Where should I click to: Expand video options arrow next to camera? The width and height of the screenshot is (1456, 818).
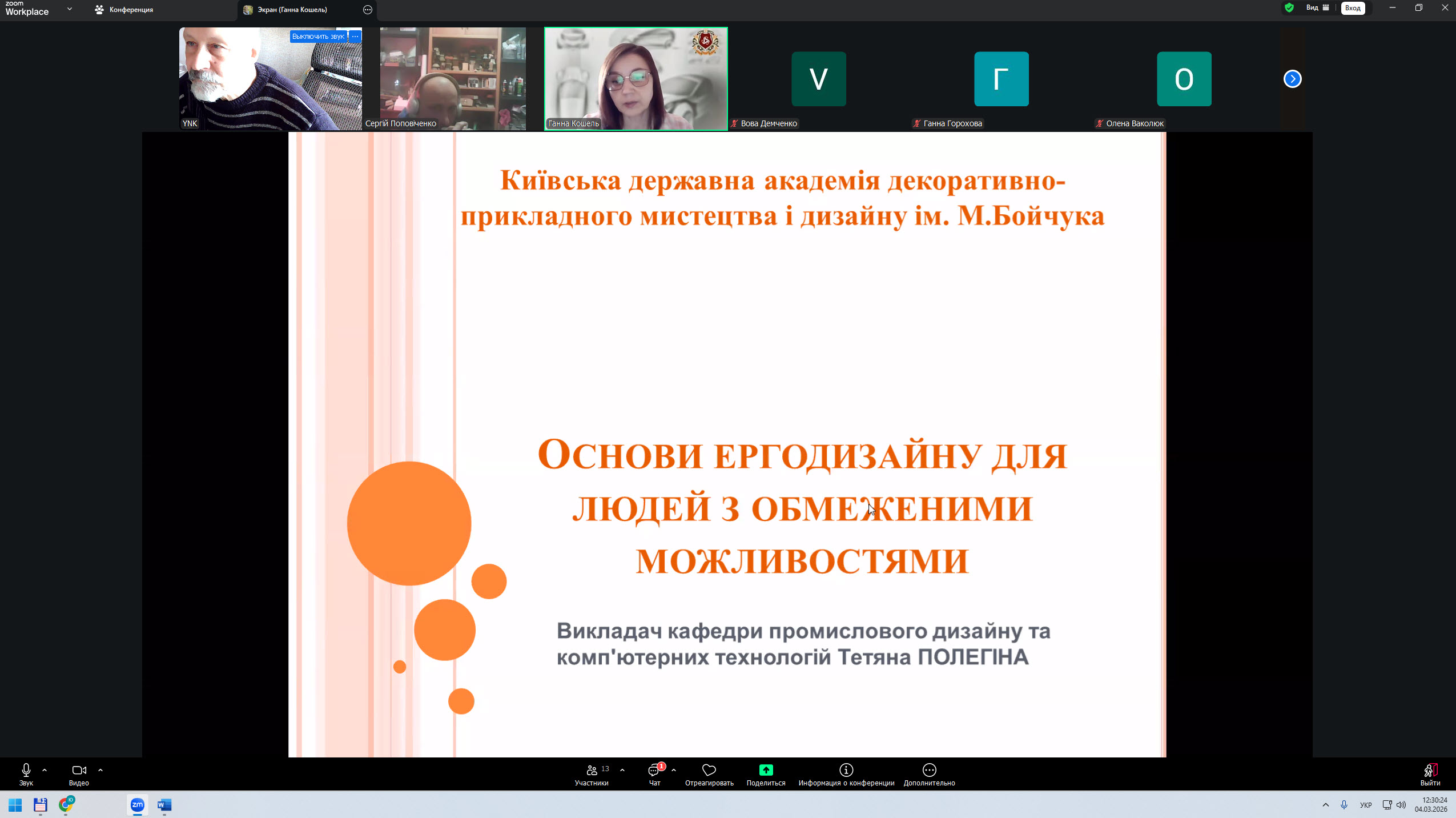coord(100,771)
